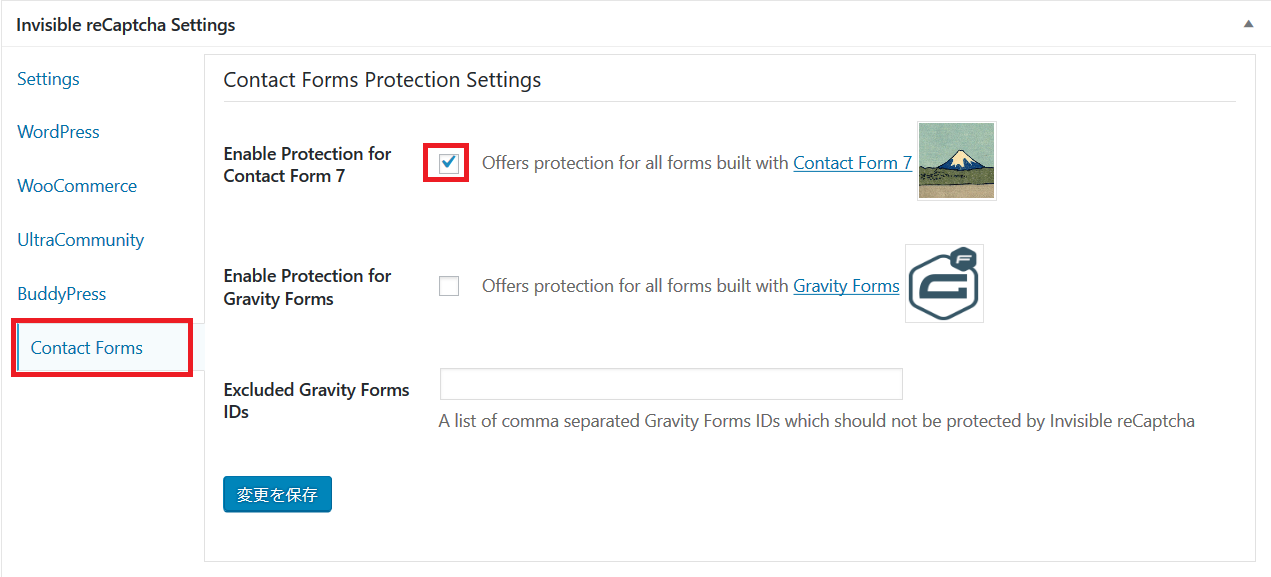This screenshot has width=1271, height=577.
Task: Collapse the Invisible reCaptcha Settings panel arrow
Action: pyautogui.click(x=1247, y=24)
